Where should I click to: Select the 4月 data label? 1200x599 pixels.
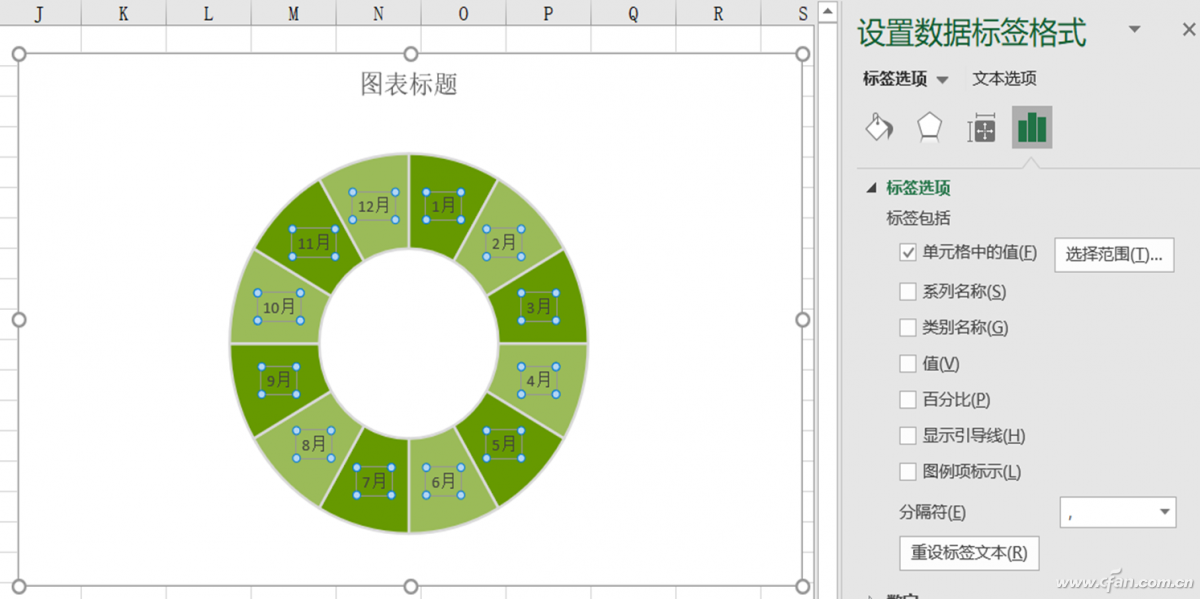(x=538, y=380)
